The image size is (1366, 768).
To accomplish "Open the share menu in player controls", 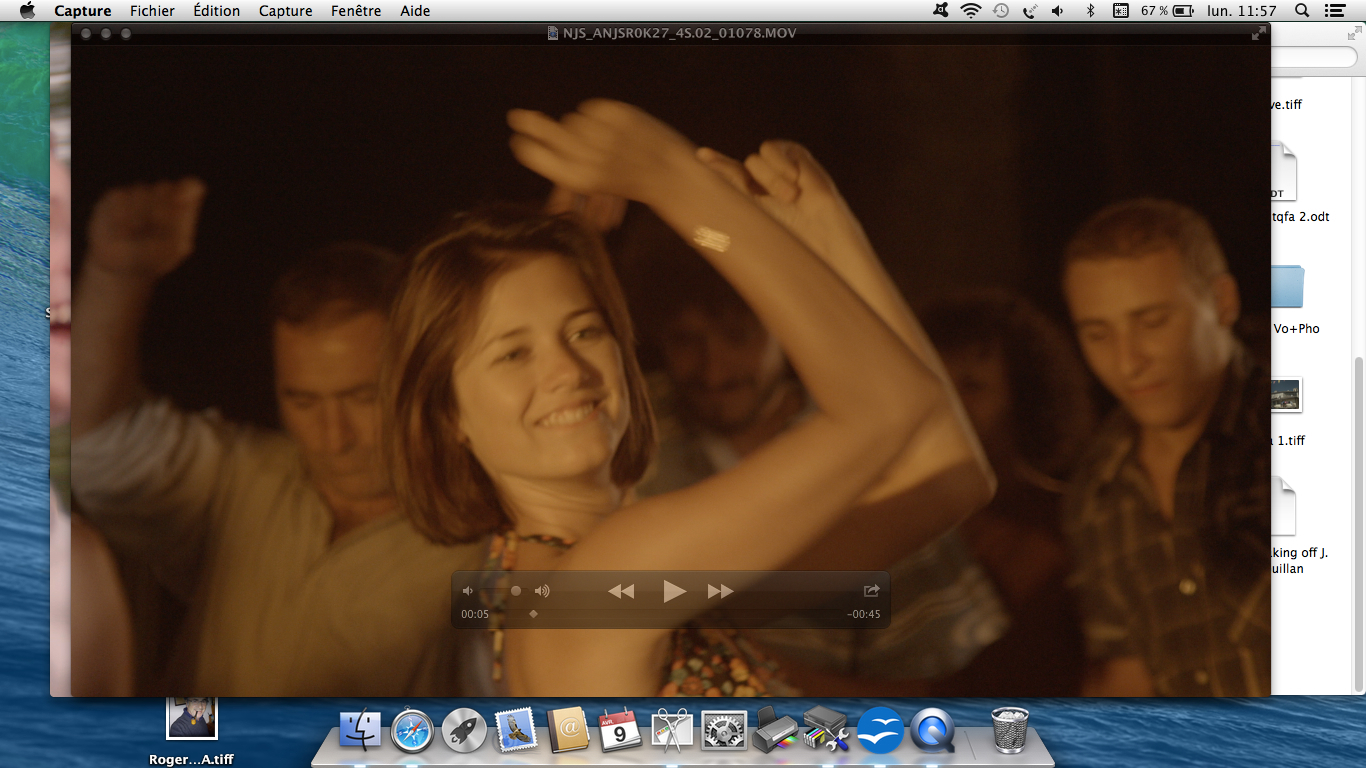I will click(871, 591).
